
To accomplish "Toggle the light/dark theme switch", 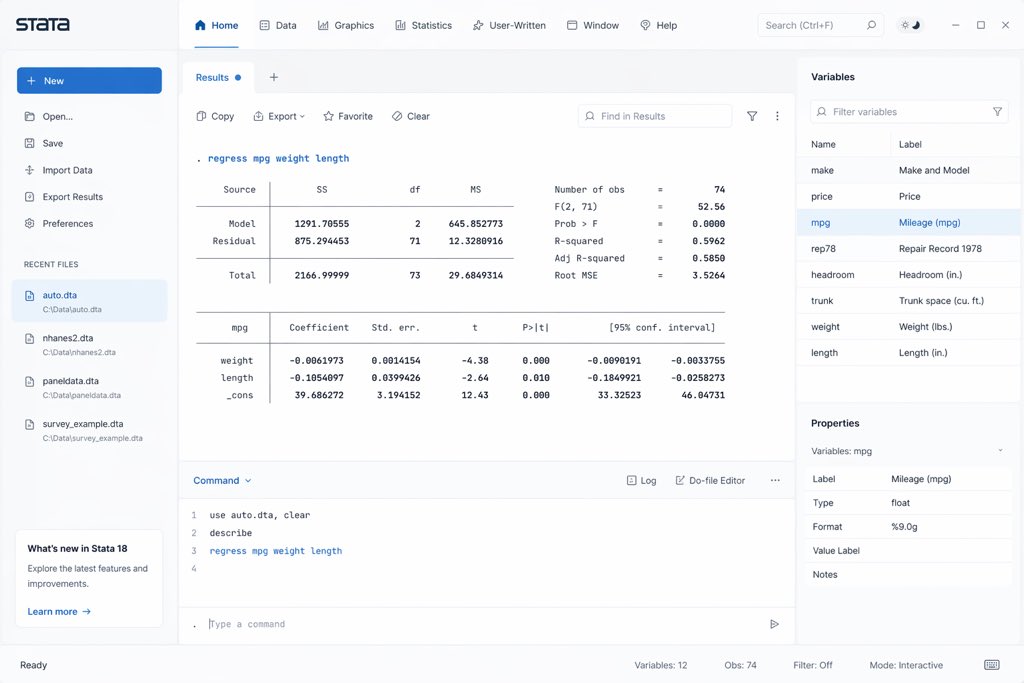I will point(910,25).
